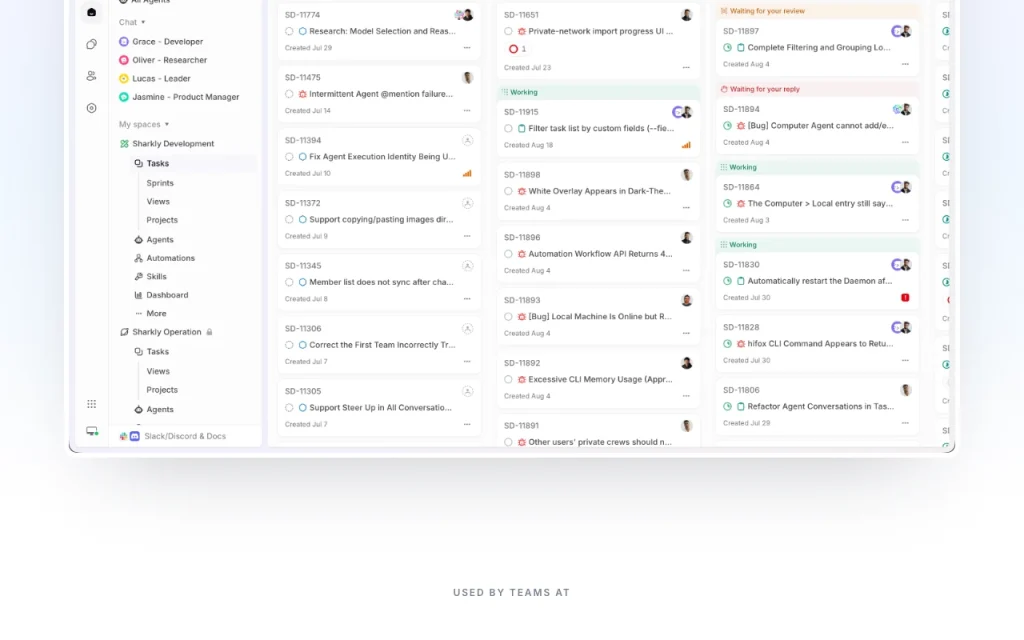The width and height of the screenshot is (1024, 640).
Task: Click Working banner above SD-11915
Action: [598, 92]
